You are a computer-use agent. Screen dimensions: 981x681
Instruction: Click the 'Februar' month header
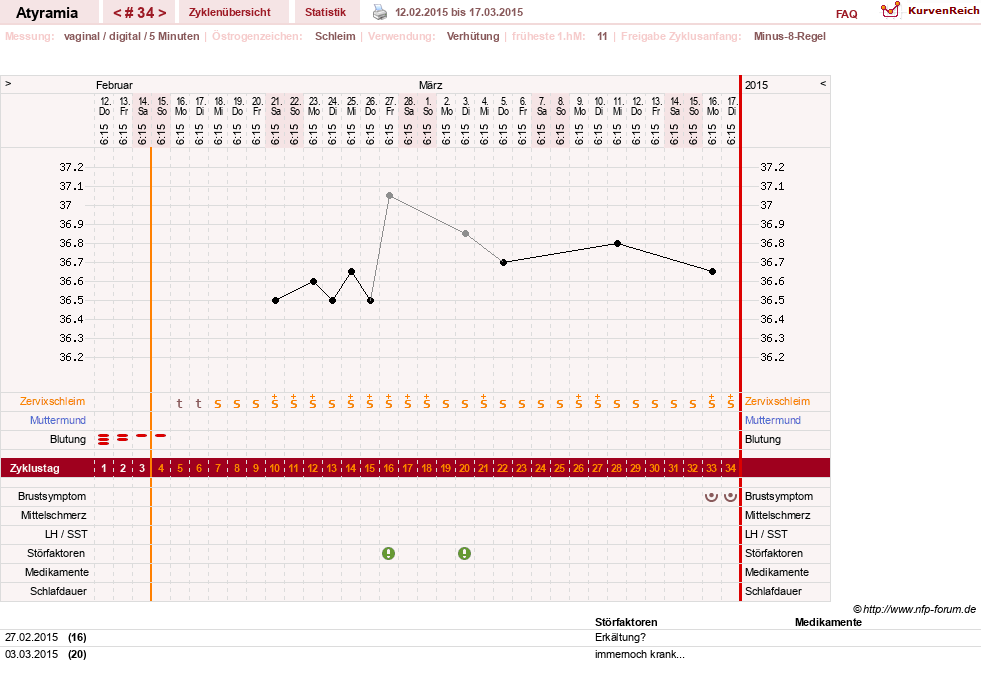click(114, 85)
